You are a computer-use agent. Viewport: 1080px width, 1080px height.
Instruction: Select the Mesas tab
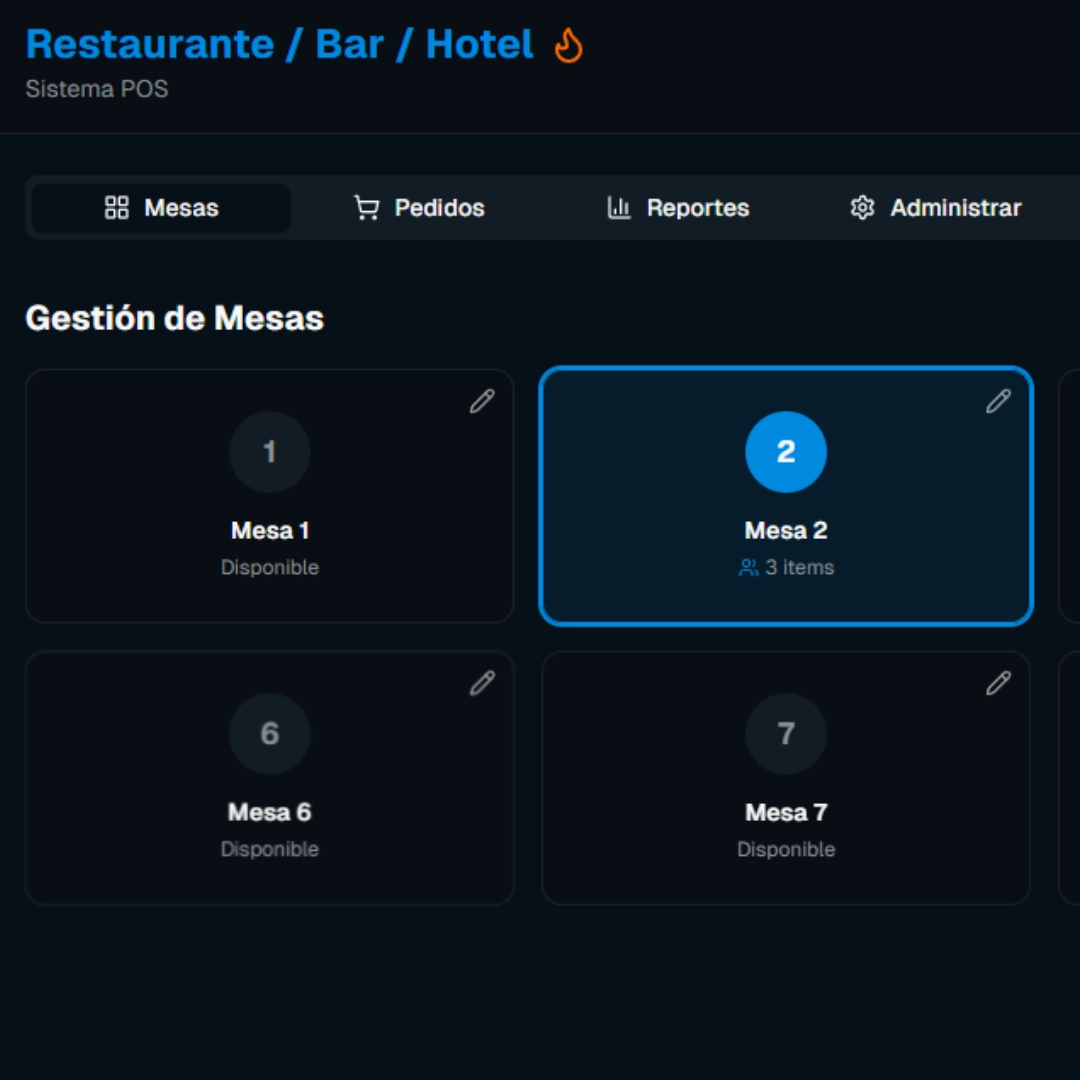160,208
